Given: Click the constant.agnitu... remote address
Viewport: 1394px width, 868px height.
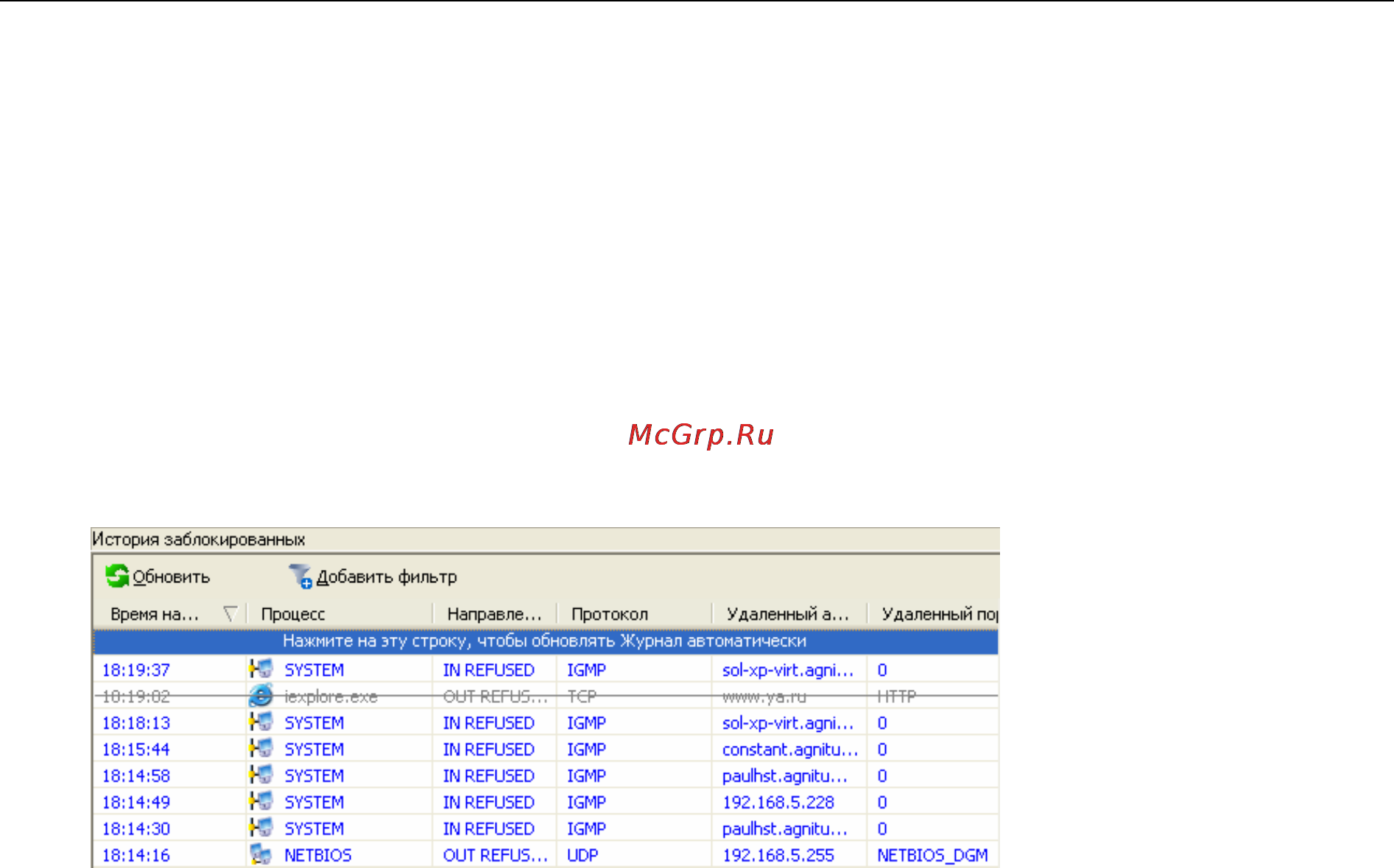Looking at the screenshot, I should pos(790,749).
